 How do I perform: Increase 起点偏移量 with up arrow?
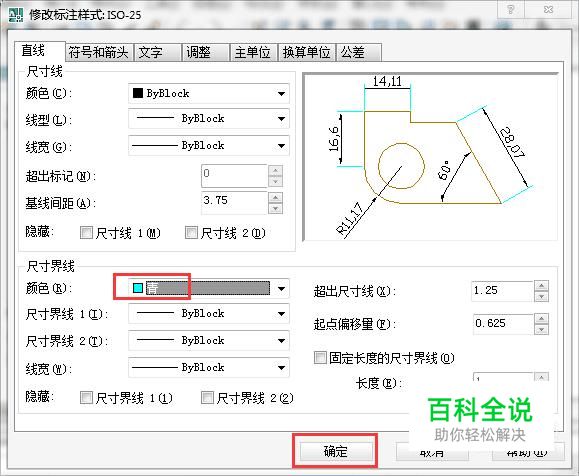coord(541,319)
